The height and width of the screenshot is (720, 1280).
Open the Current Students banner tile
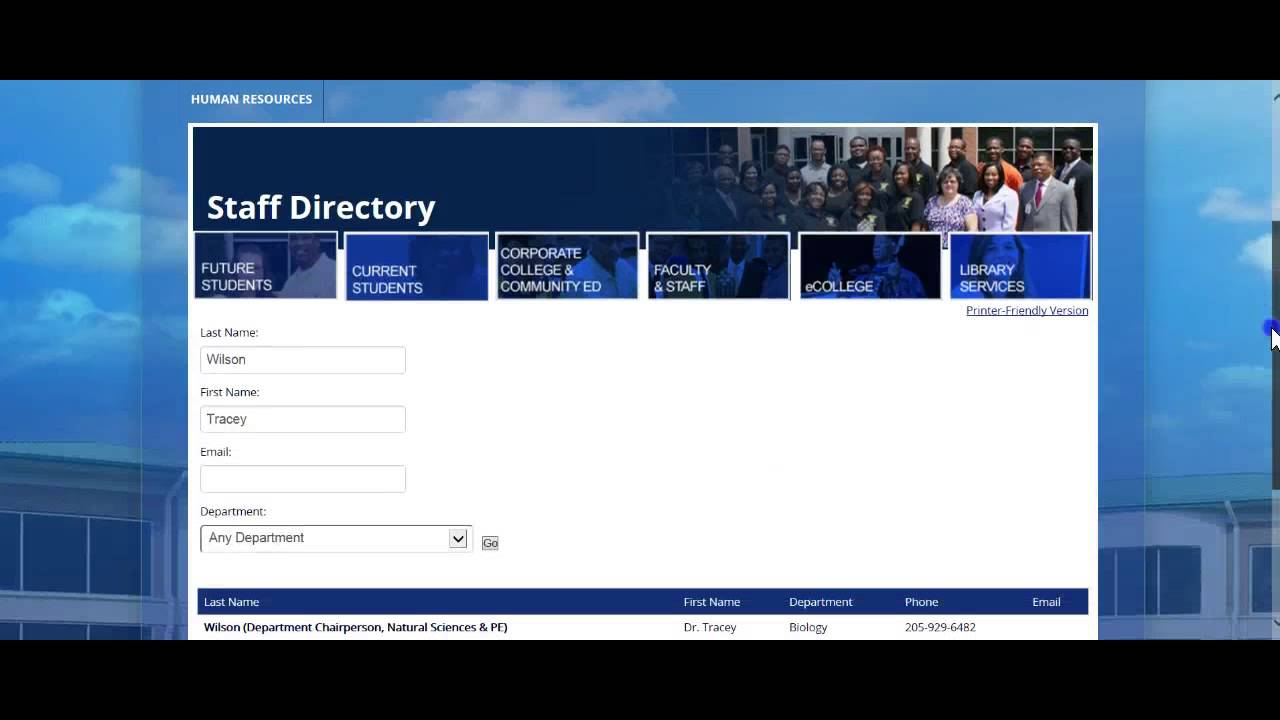coord(417,267)
